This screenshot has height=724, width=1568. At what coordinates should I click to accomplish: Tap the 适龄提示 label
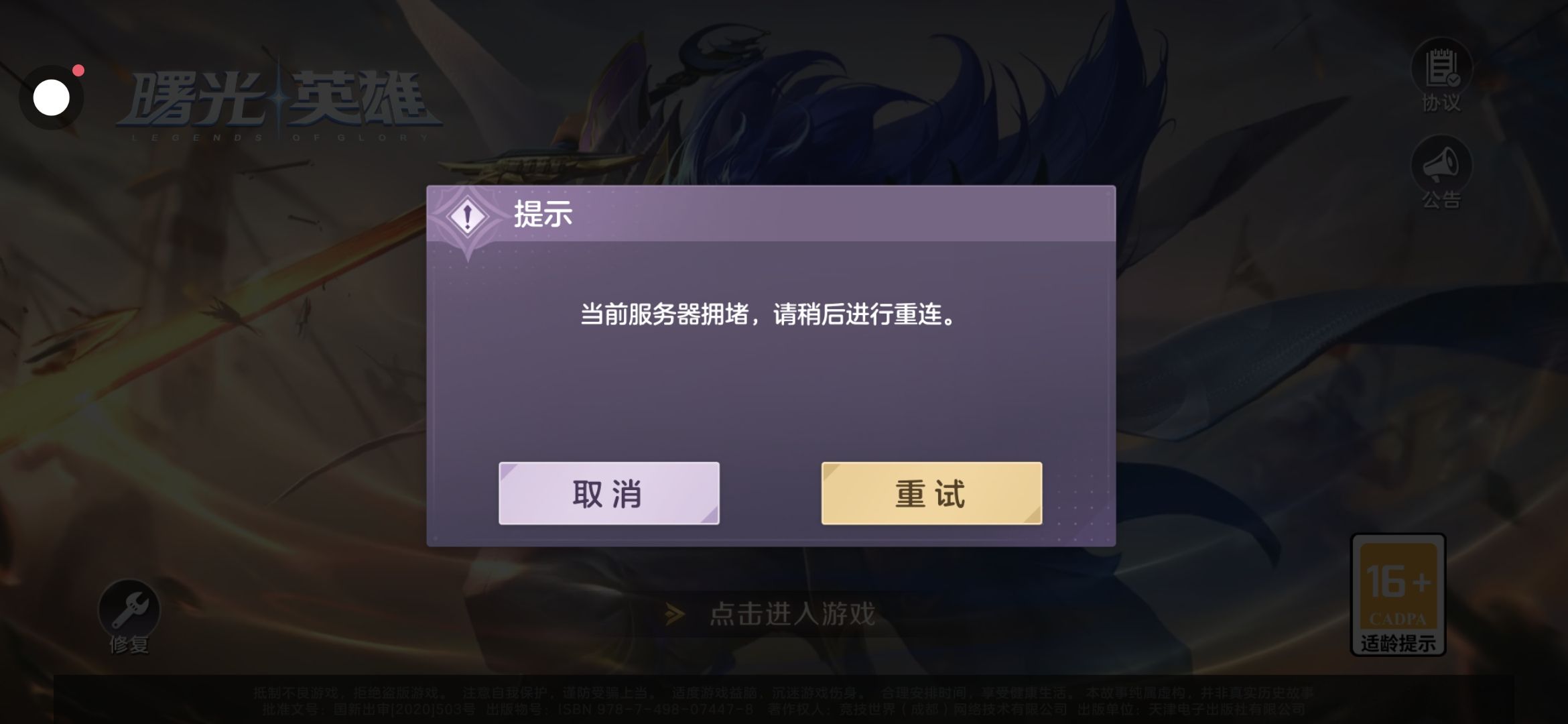coord(1398,643)
